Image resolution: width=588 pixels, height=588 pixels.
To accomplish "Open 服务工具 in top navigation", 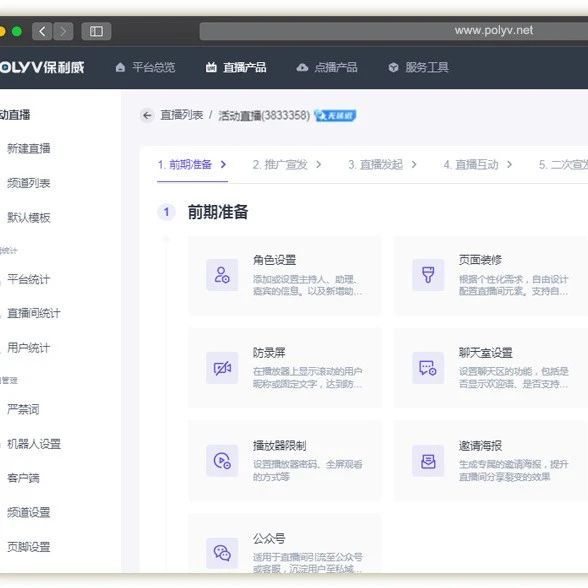I will tap(427, 68).
